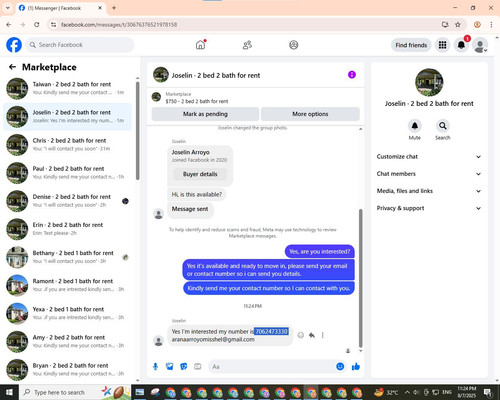The height and width of the screenshot is (400, 500).
Task: Click the highlighted phone number 7062473330
Action: [x=271, y=331]
